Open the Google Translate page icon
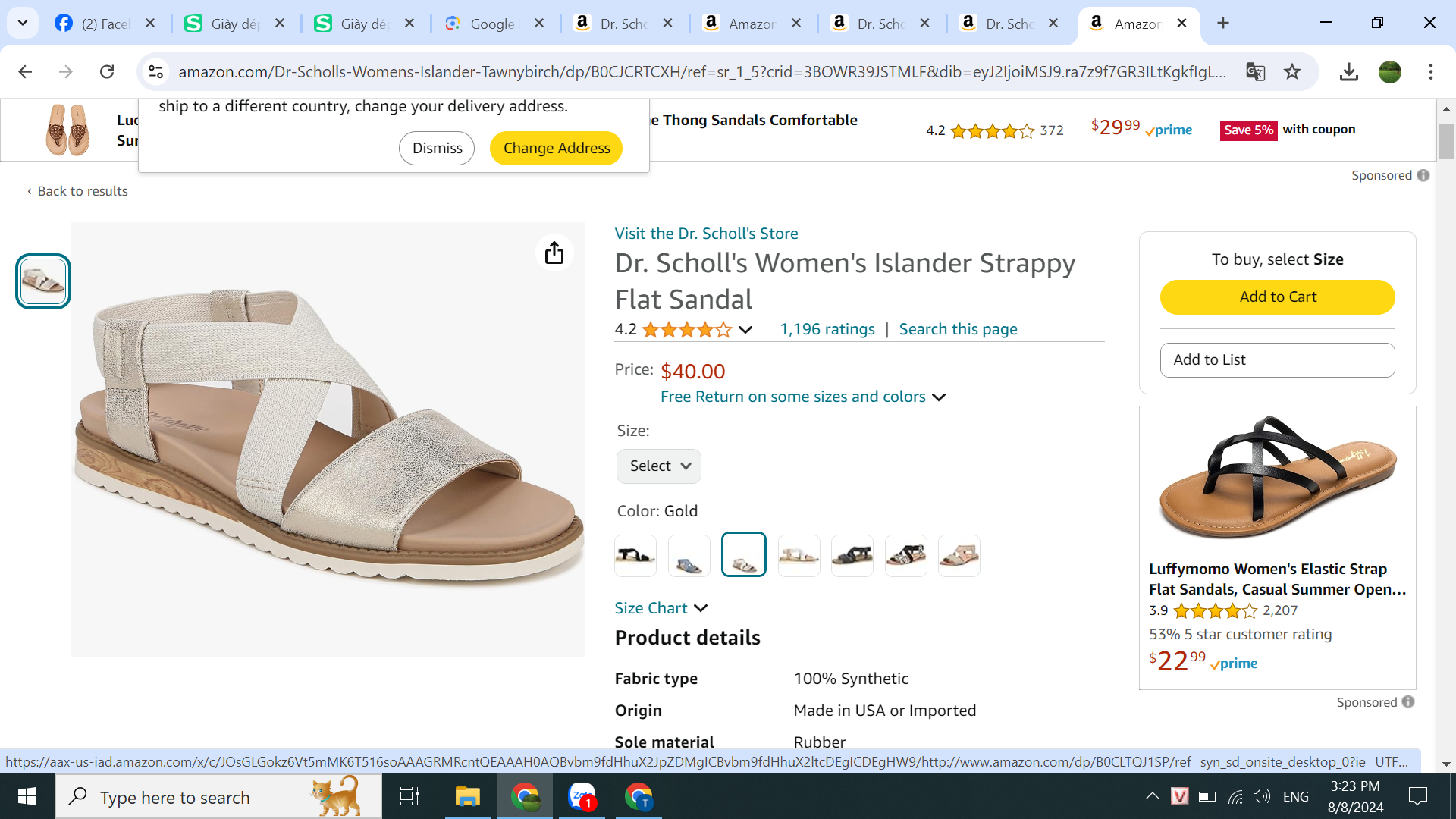Viewport: 1456px width, 819px height. [1255, 72]
